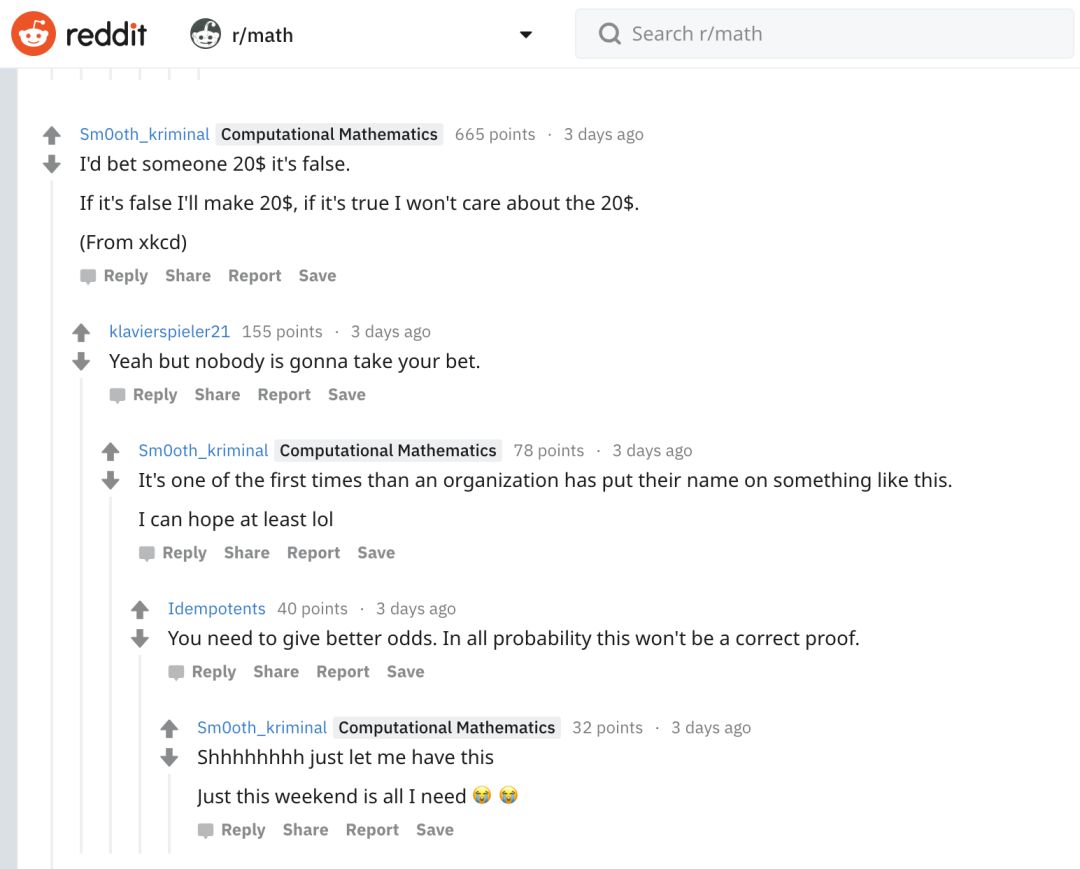Upvote the Idempotents comment
This screenshot has height=869, width=1080.
click(140, 609)
